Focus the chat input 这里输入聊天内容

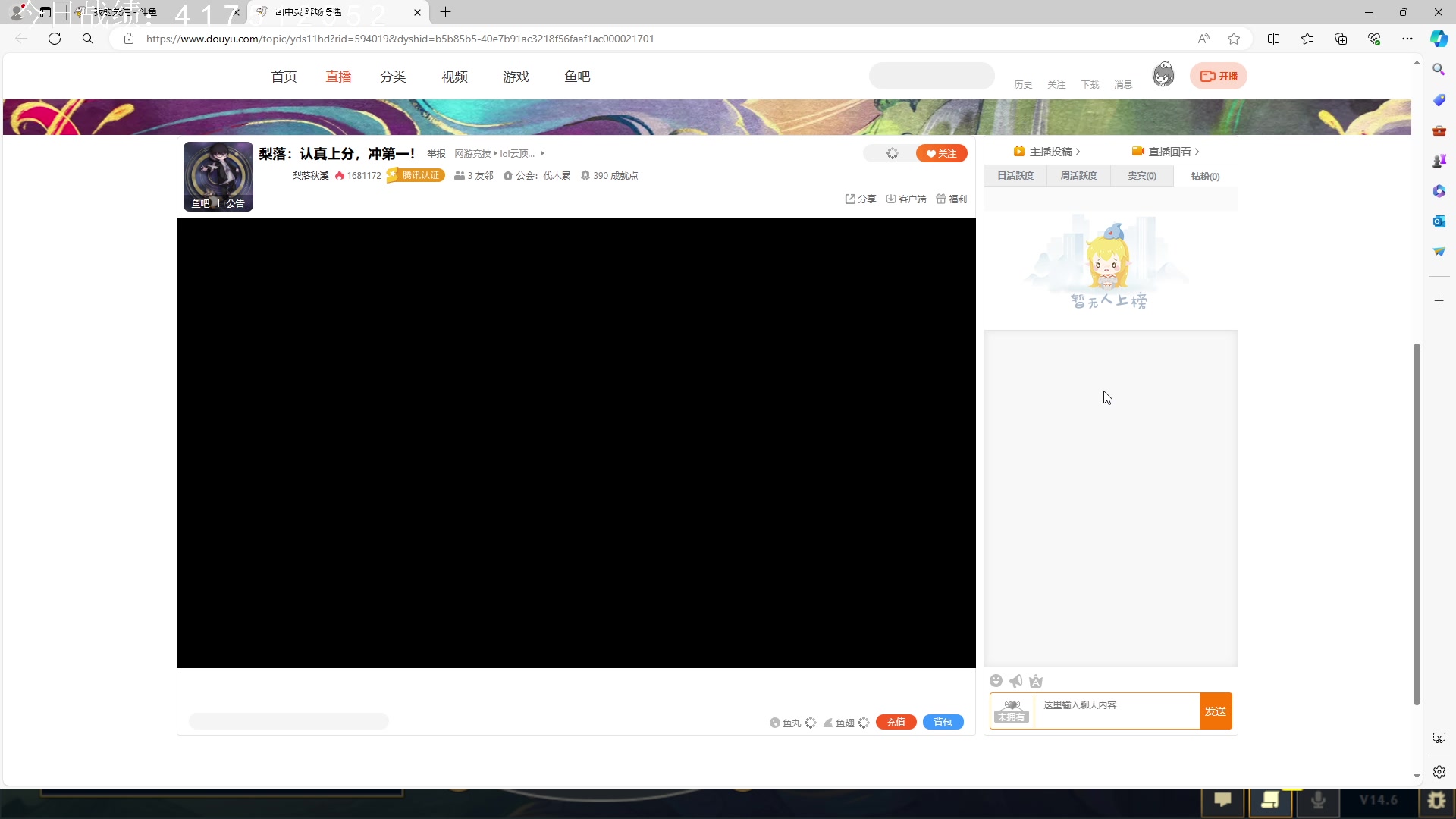1116,711
